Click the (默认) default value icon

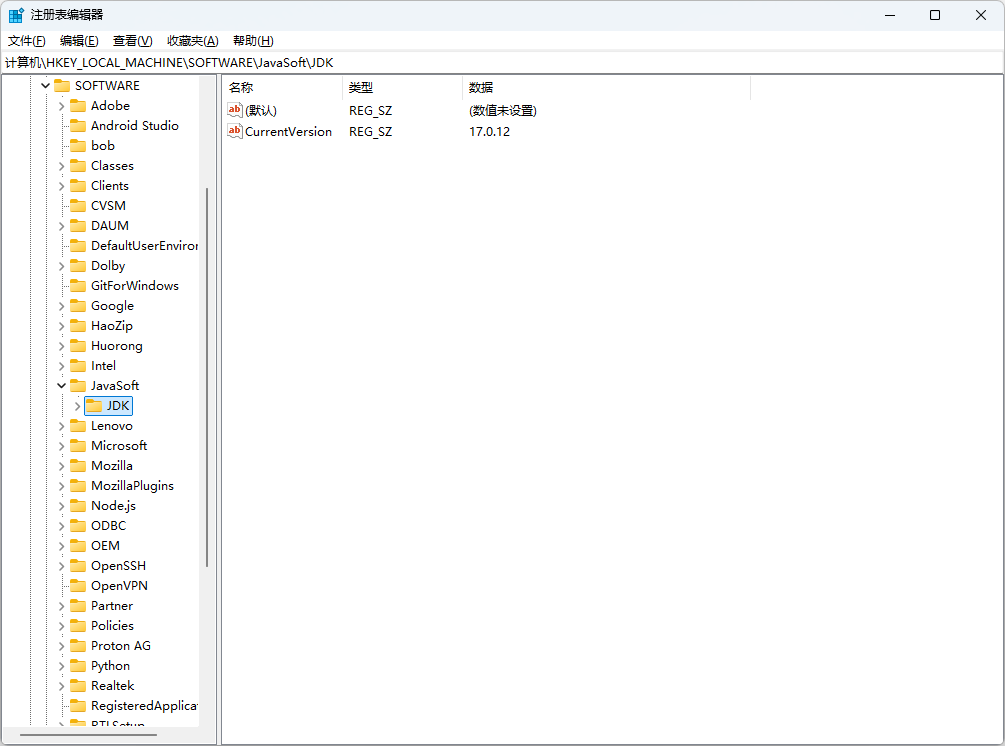click(235, 110)
